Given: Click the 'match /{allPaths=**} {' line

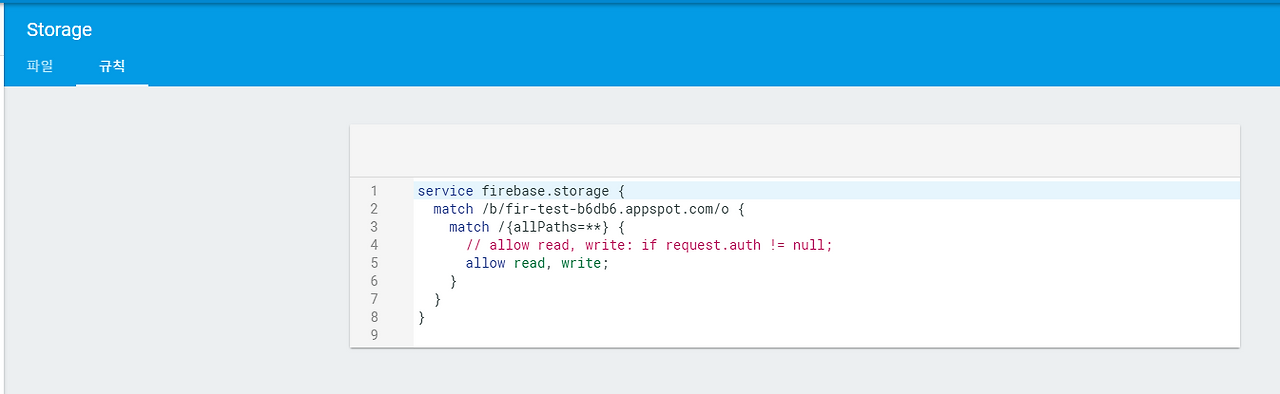Looking at the screenshot, I should pos(536,227).
